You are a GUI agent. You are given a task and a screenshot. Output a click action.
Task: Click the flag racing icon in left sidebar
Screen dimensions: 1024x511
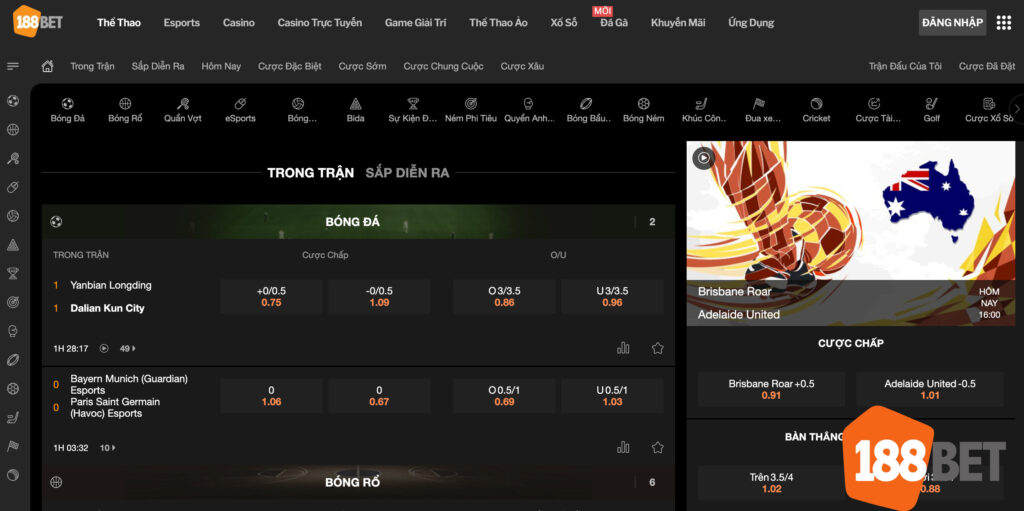[13, 446]
